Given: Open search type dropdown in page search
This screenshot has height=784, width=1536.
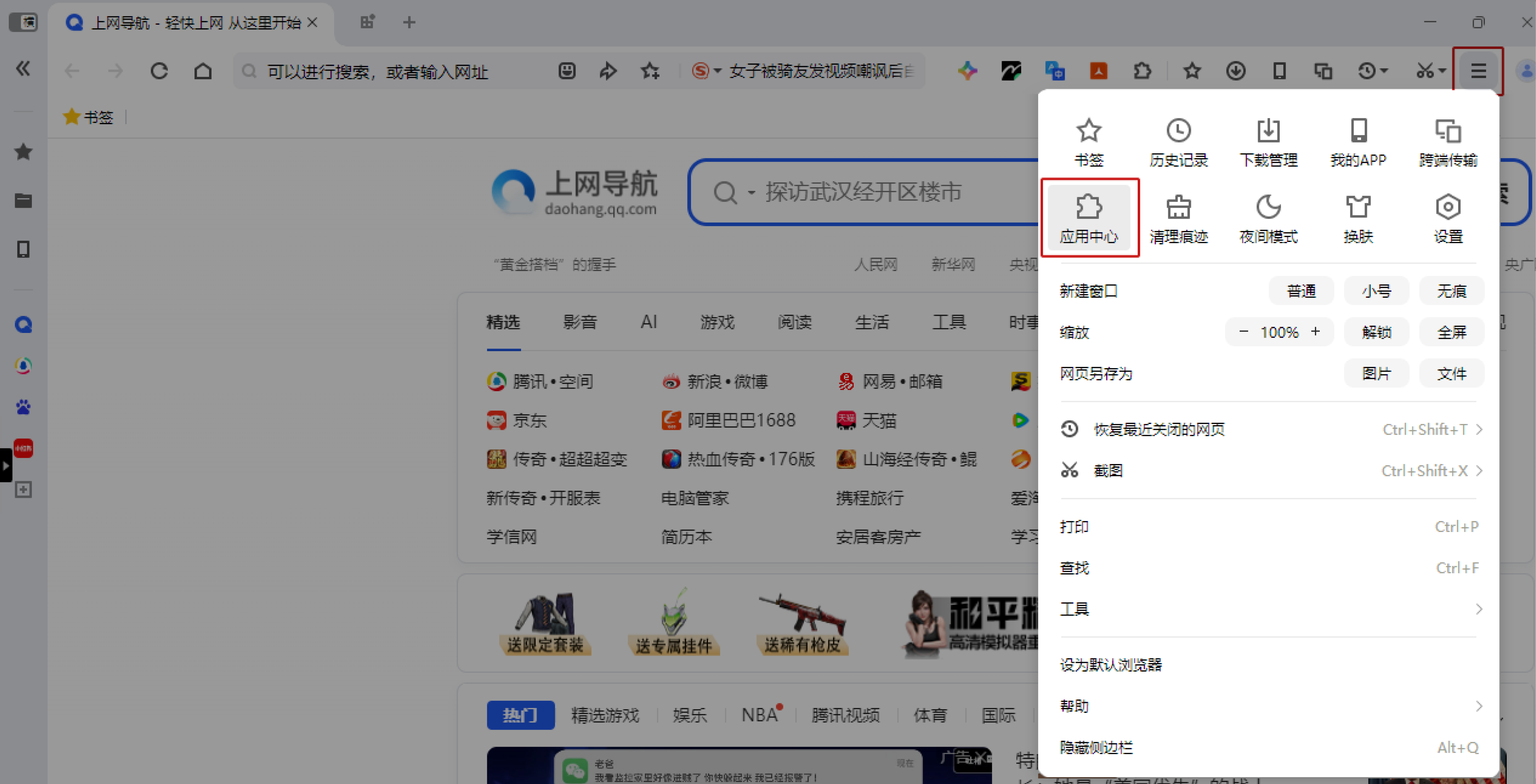Looking at the screenshot, I should coord(751,193).
